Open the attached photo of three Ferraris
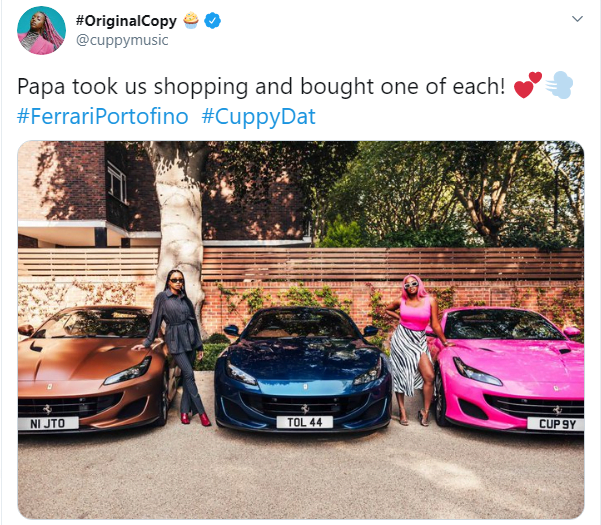 301,330
